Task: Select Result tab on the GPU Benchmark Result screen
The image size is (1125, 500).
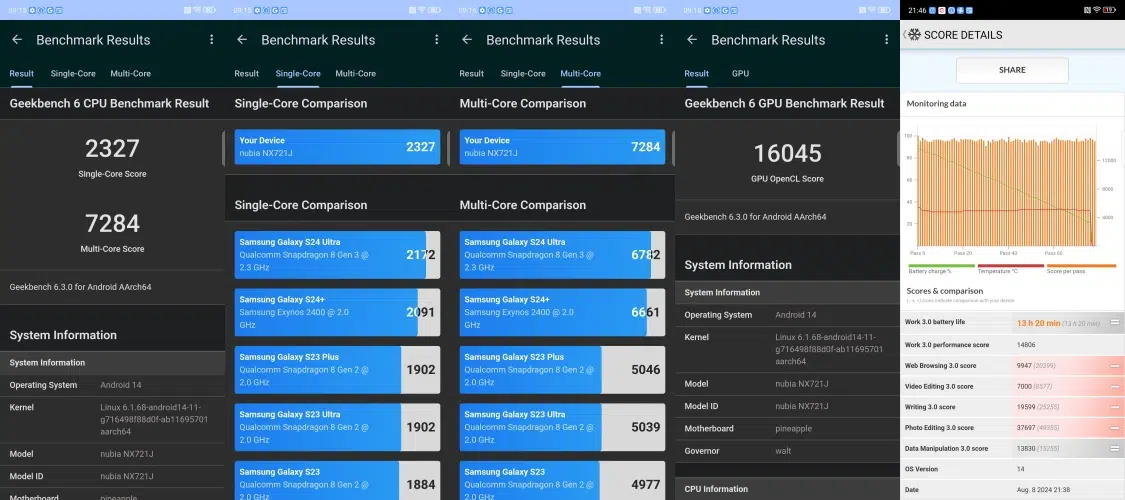Action: tap(697, 73)
